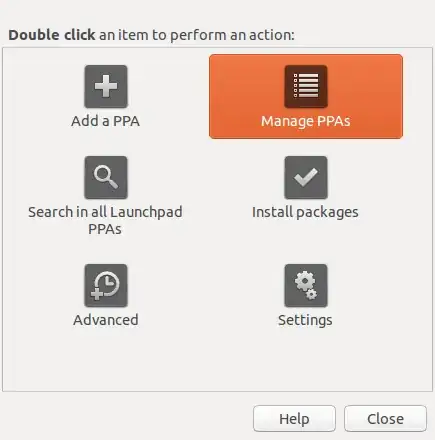Image resolution: width=435 pixels, height=440 pixels.
Task: Click the Install packages checkmark icon
Action: point(306,177)
